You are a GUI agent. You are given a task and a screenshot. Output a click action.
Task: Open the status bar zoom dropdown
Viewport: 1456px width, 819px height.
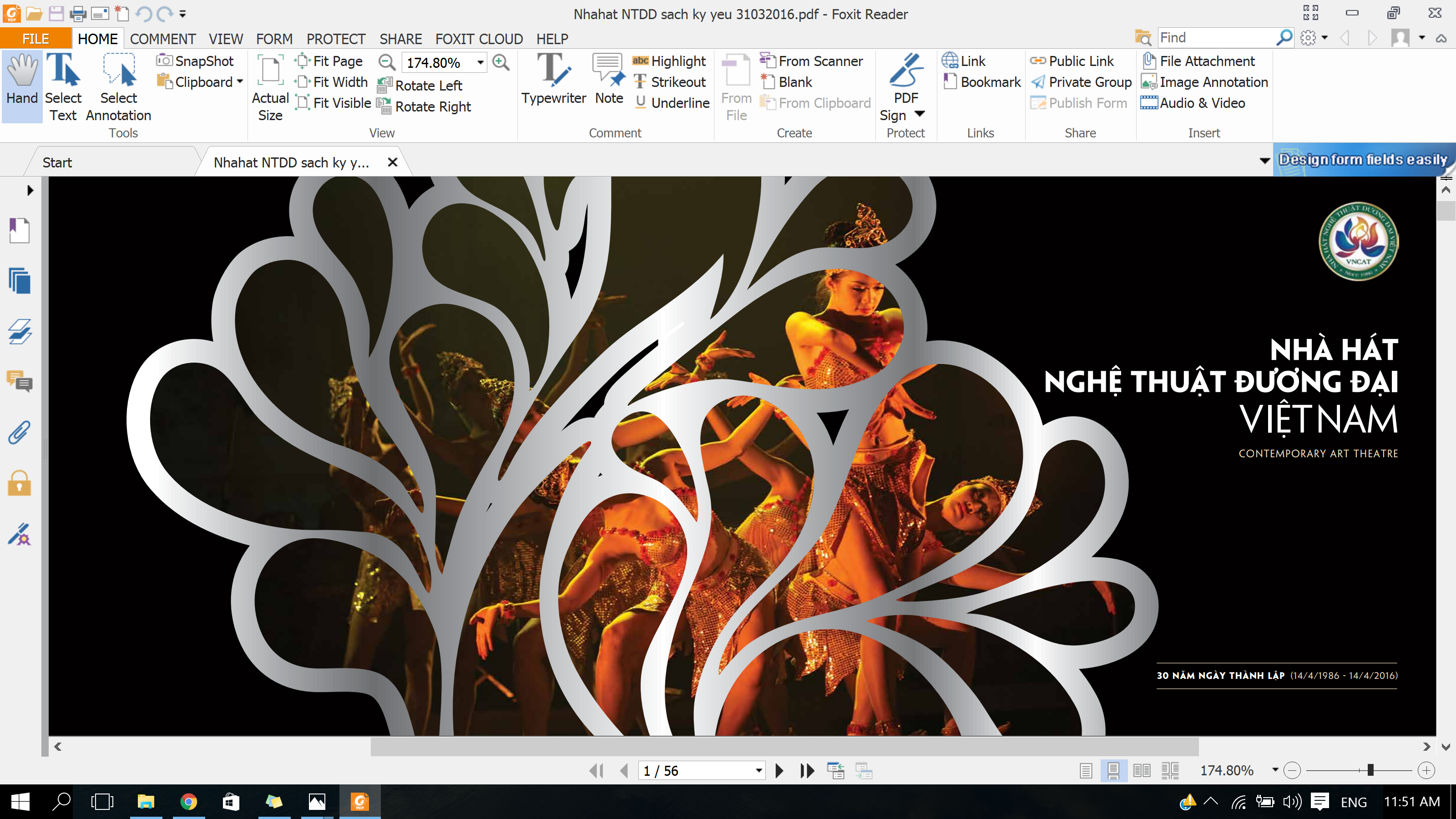point(1275,770)
